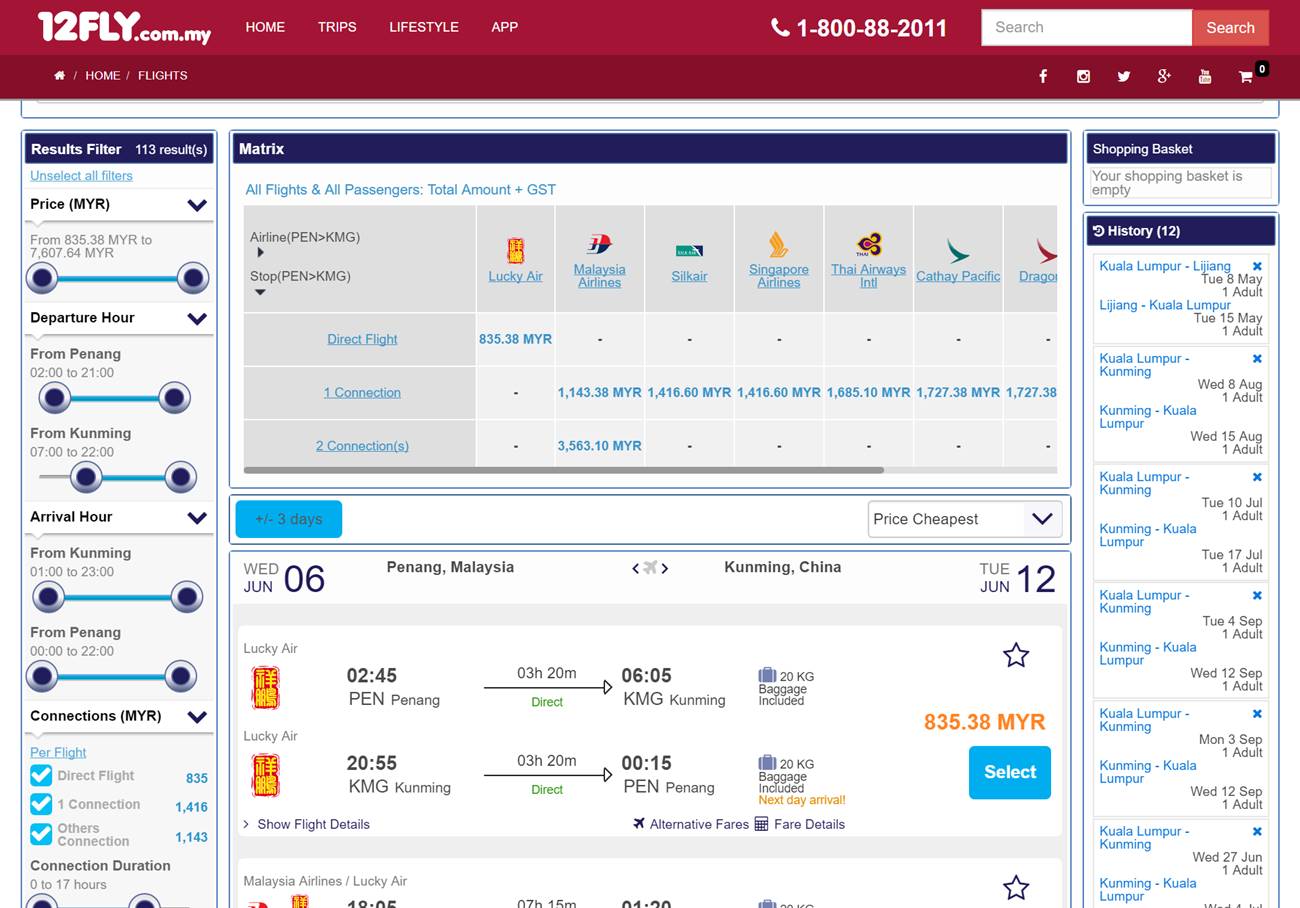
Task: Click the Fare Details link
Action: point(809,824)
